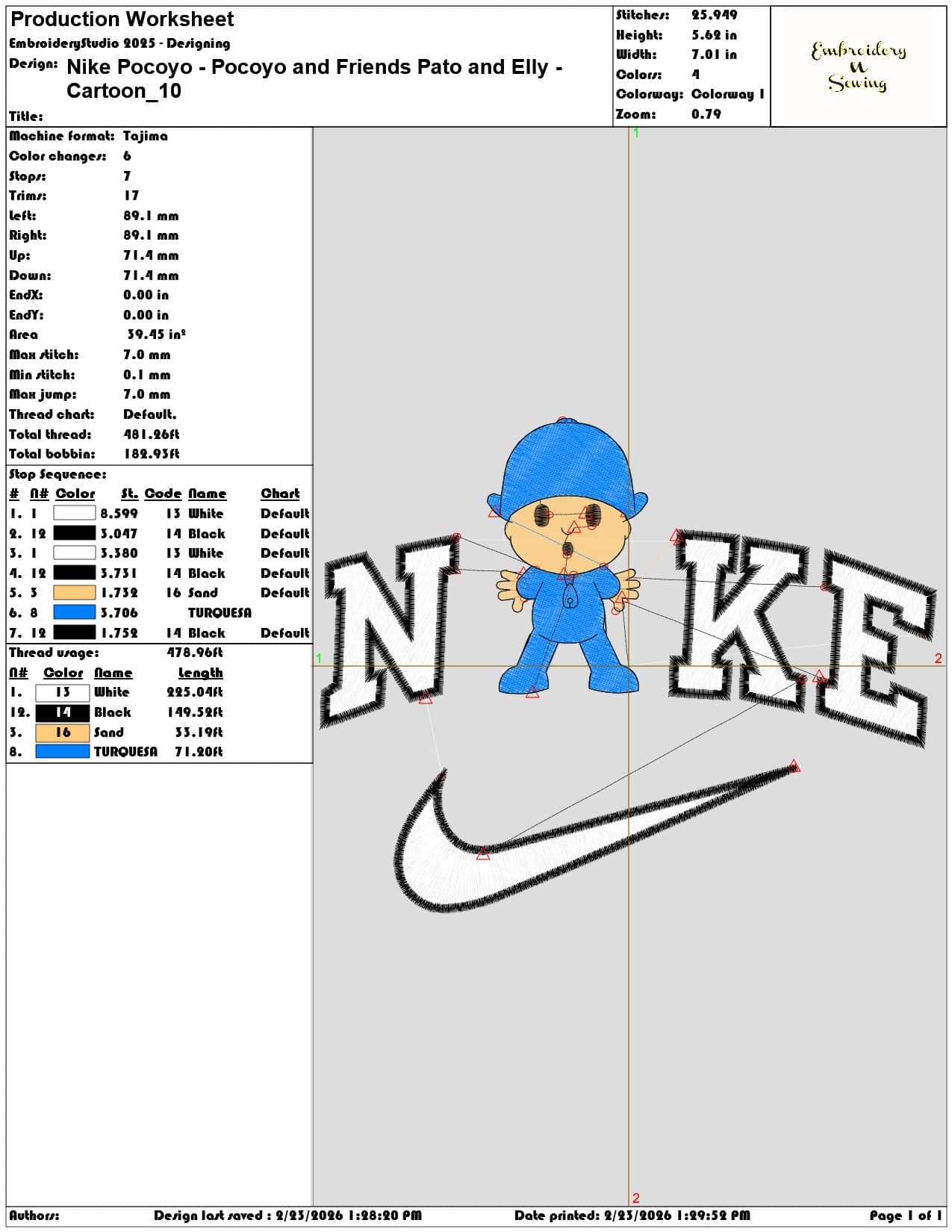Click the 'Stop Sequence:' heading
The width and height of the screenshot is (952, 1232).
(57, 474)
